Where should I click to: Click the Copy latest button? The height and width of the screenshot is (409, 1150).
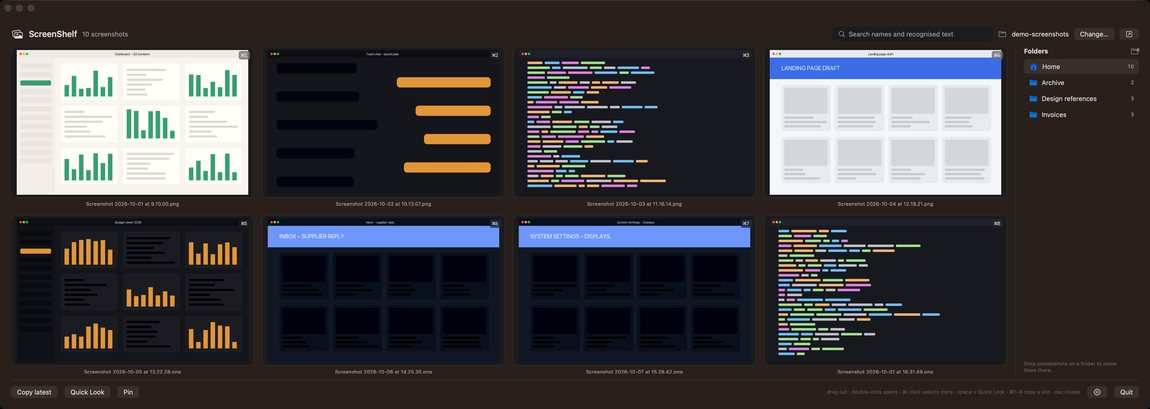point(34,392)
